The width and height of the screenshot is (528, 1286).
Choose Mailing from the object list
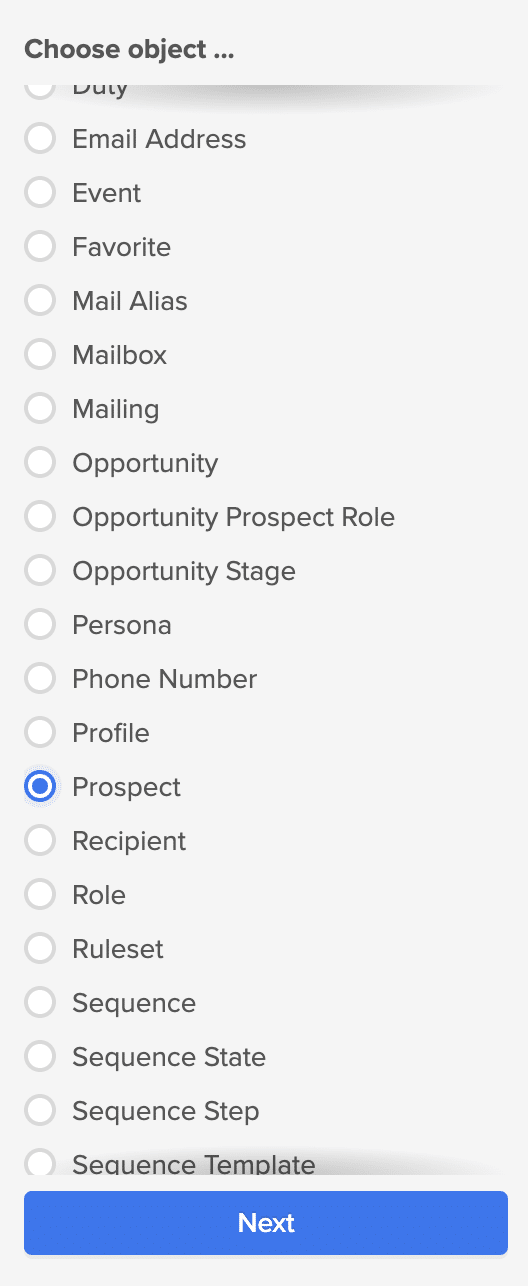click(x=40, y=409)
